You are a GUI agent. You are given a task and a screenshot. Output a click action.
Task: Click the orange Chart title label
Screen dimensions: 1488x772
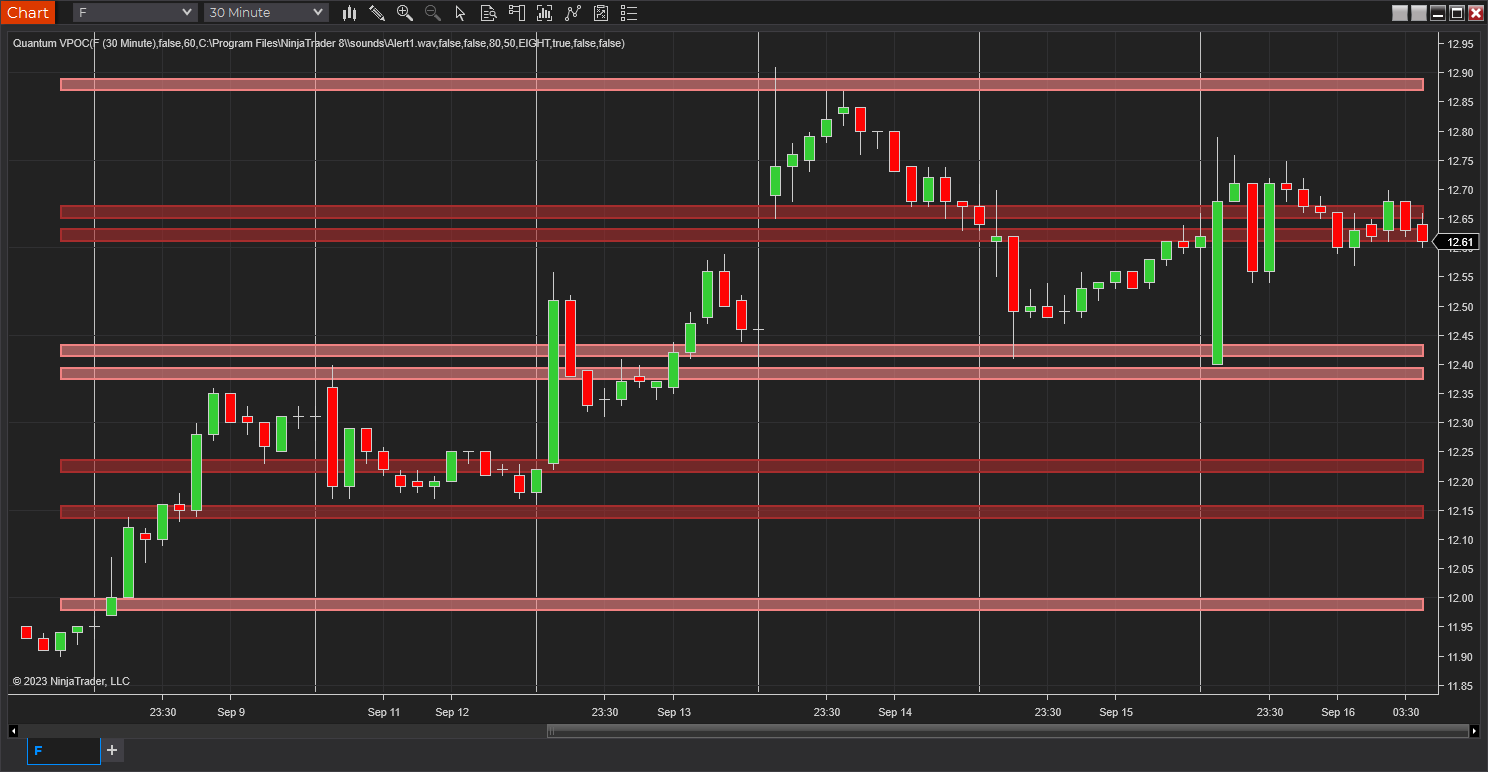(27, 13)
